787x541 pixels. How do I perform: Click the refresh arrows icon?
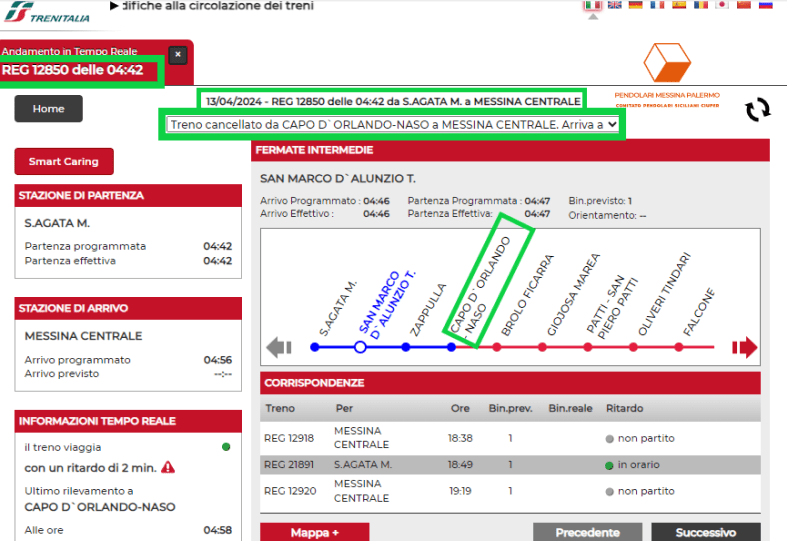click(758, 110)
